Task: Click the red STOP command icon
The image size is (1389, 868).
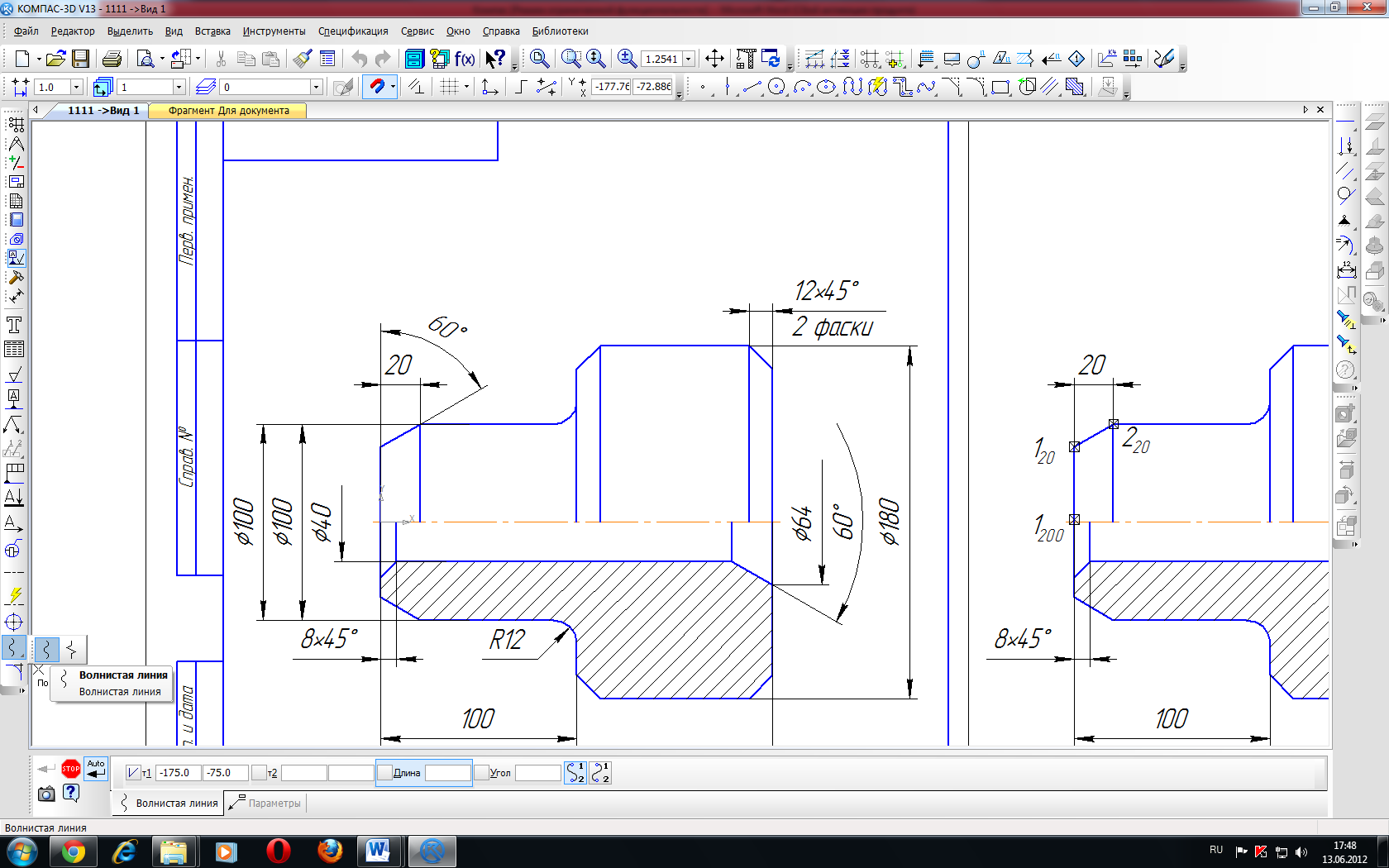Action: 71,769
